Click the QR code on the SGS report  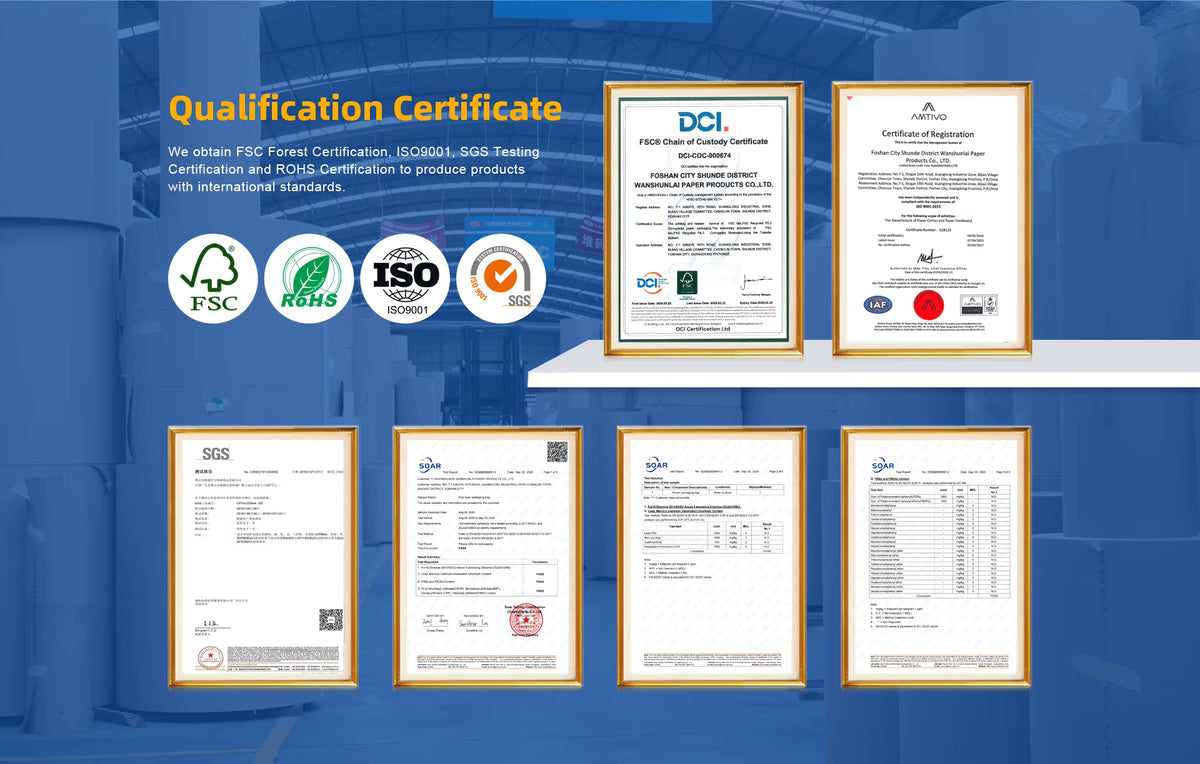(x=331, y=620)
